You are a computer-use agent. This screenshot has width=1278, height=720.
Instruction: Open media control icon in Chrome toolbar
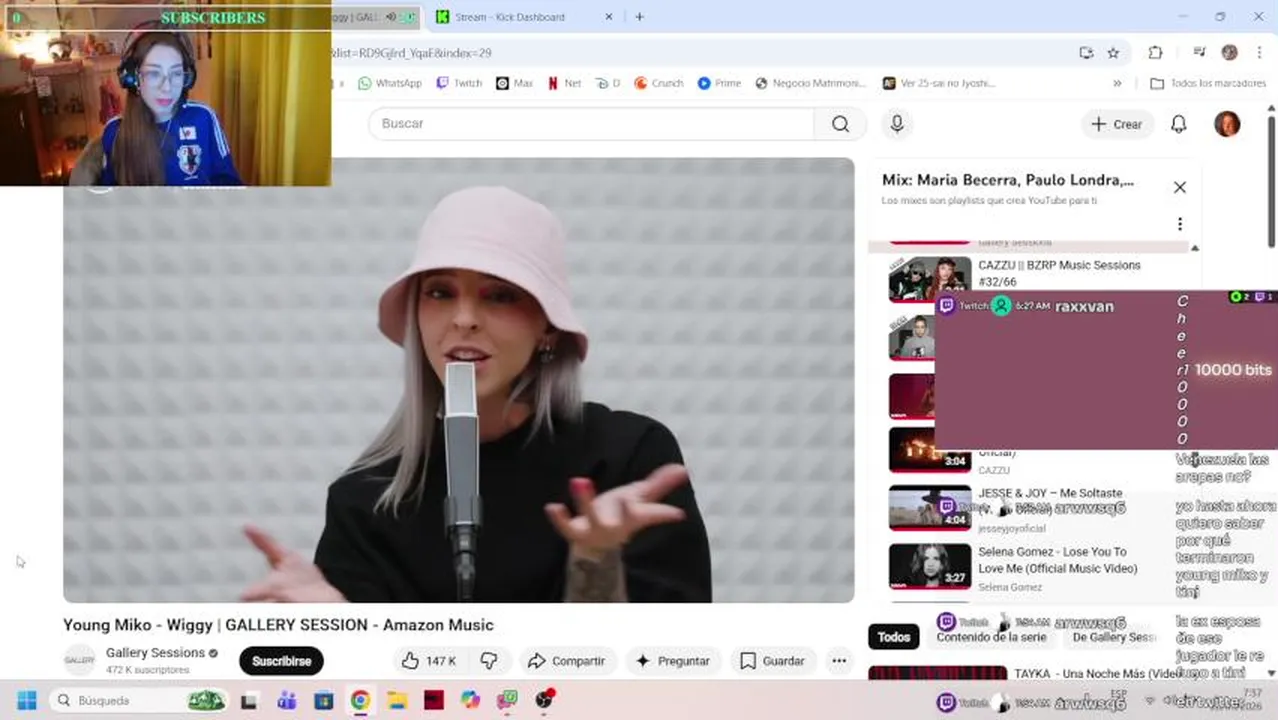click(1199, 53)
